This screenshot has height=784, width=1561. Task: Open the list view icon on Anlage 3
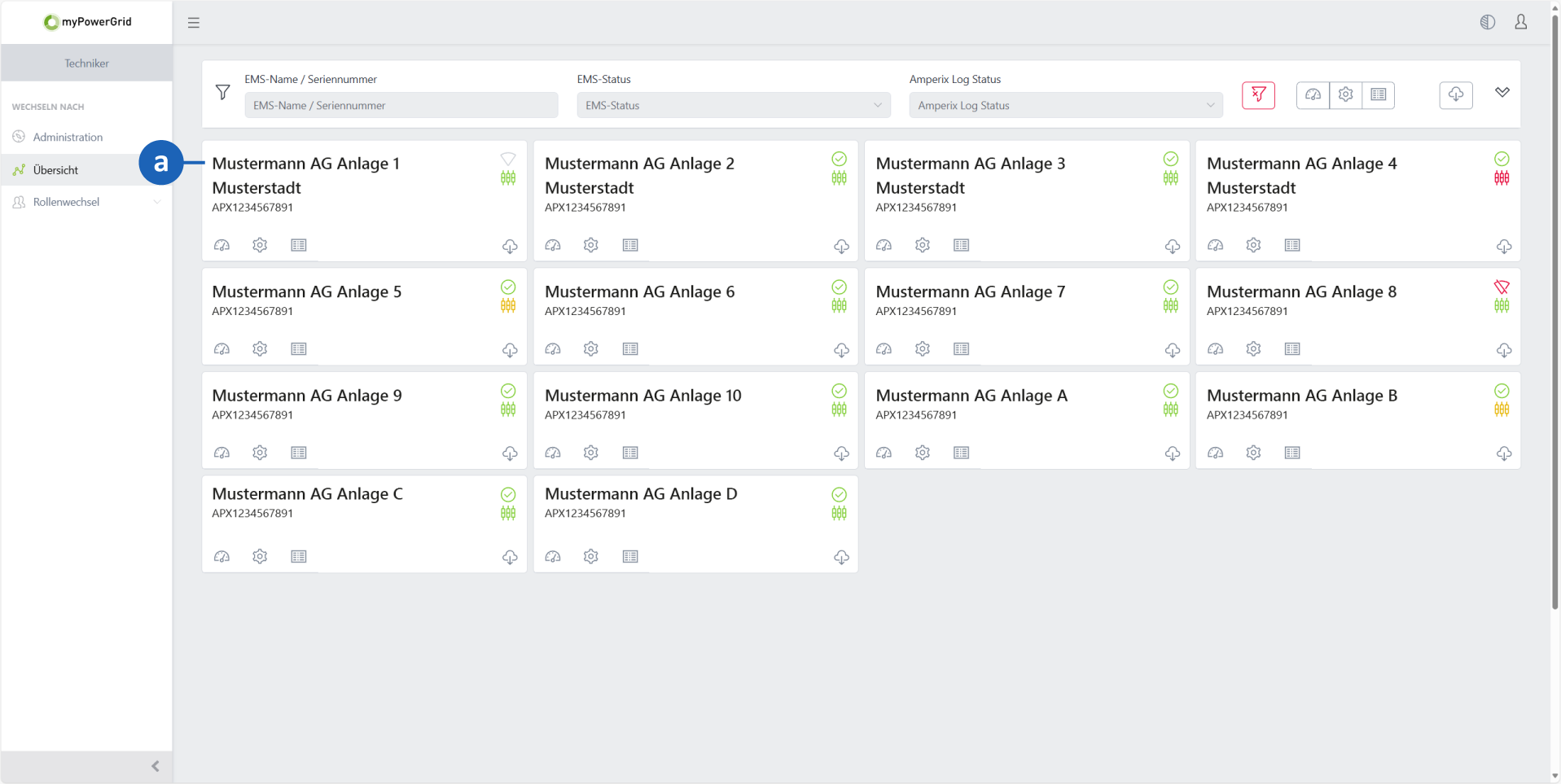961,245
